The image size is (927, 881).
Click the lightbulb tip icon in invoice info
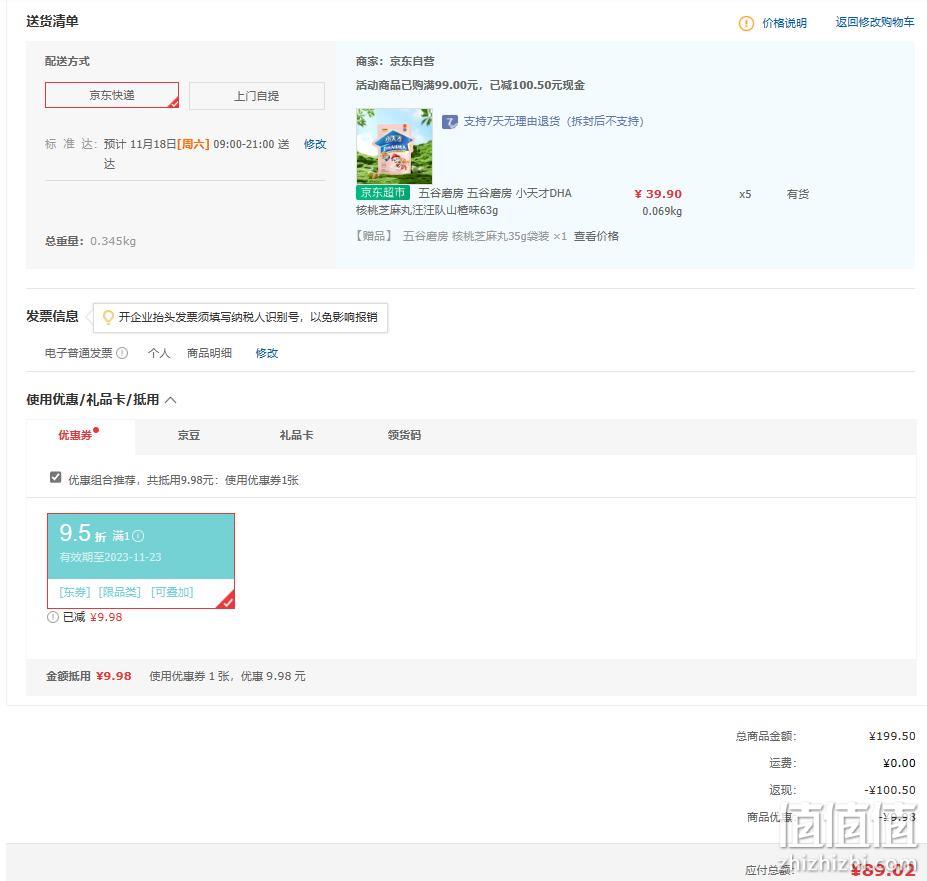coord(108,318)
